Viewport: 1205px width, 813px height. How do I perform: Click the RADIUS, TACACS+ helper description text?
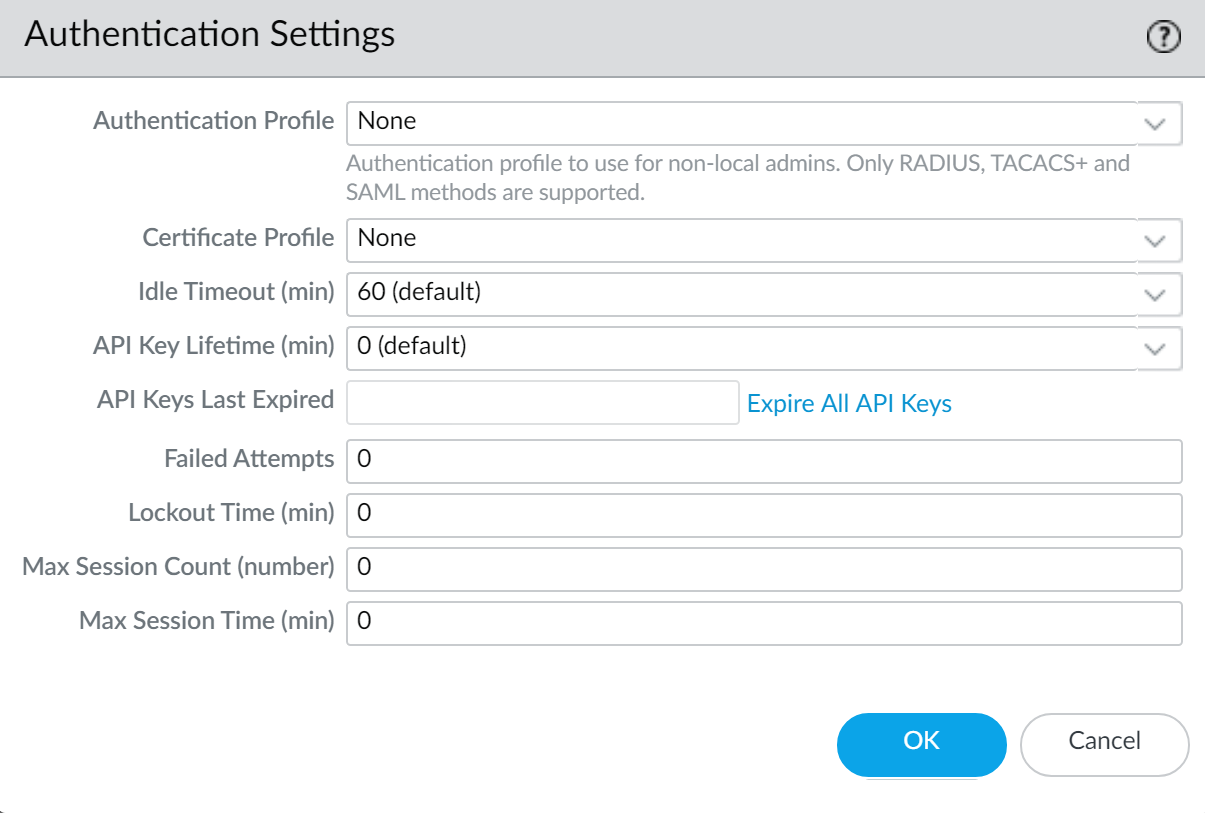tap(737, 177)
